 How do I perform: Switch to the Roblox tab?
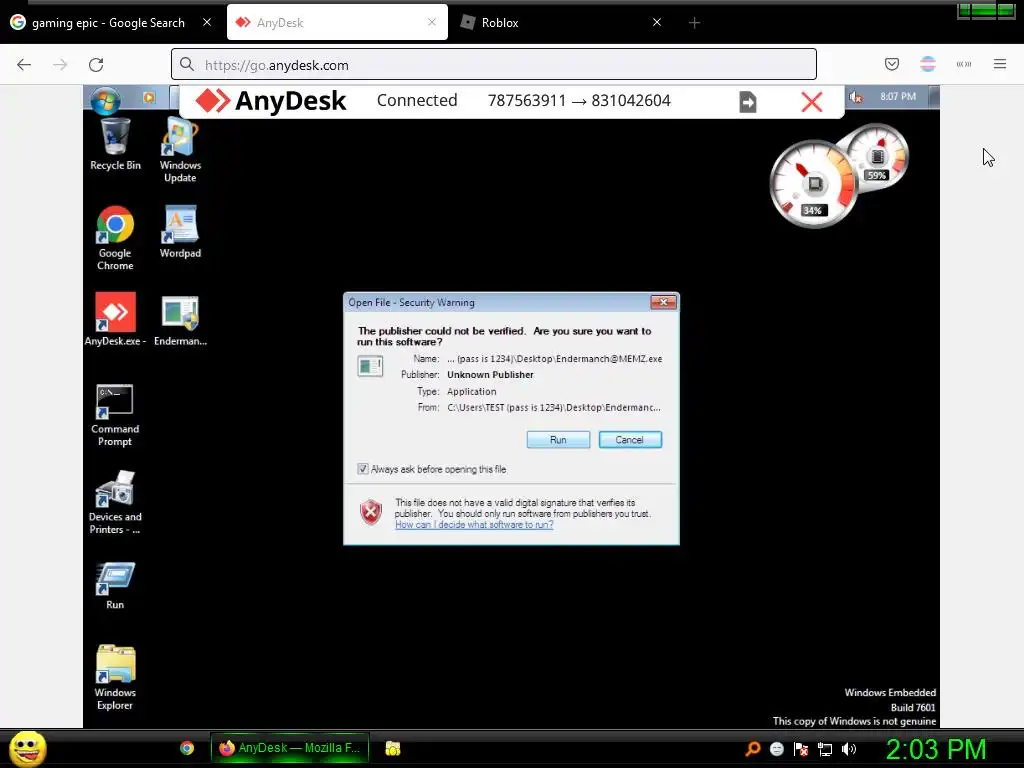[560, 23]
